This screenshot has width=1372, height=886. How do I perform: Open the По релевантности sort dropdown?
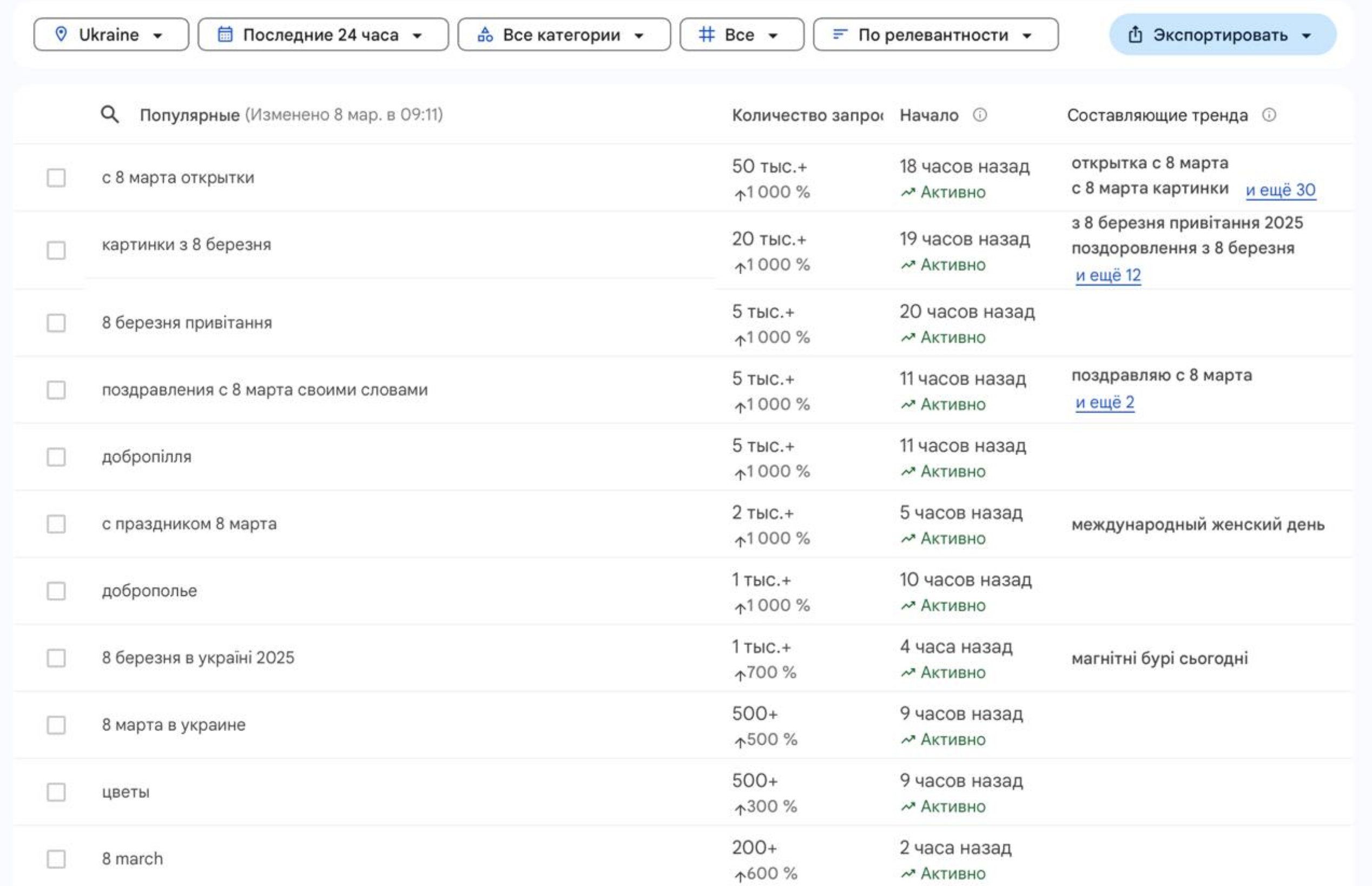tap(935, 35)
